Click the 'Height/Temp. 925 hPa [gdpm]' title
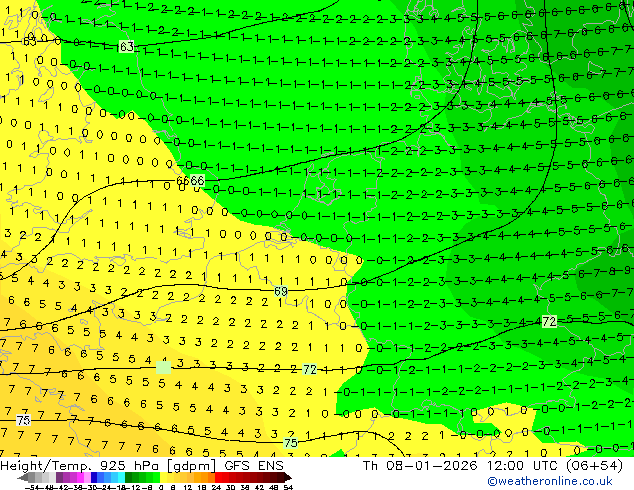 [x=109, y=466]
